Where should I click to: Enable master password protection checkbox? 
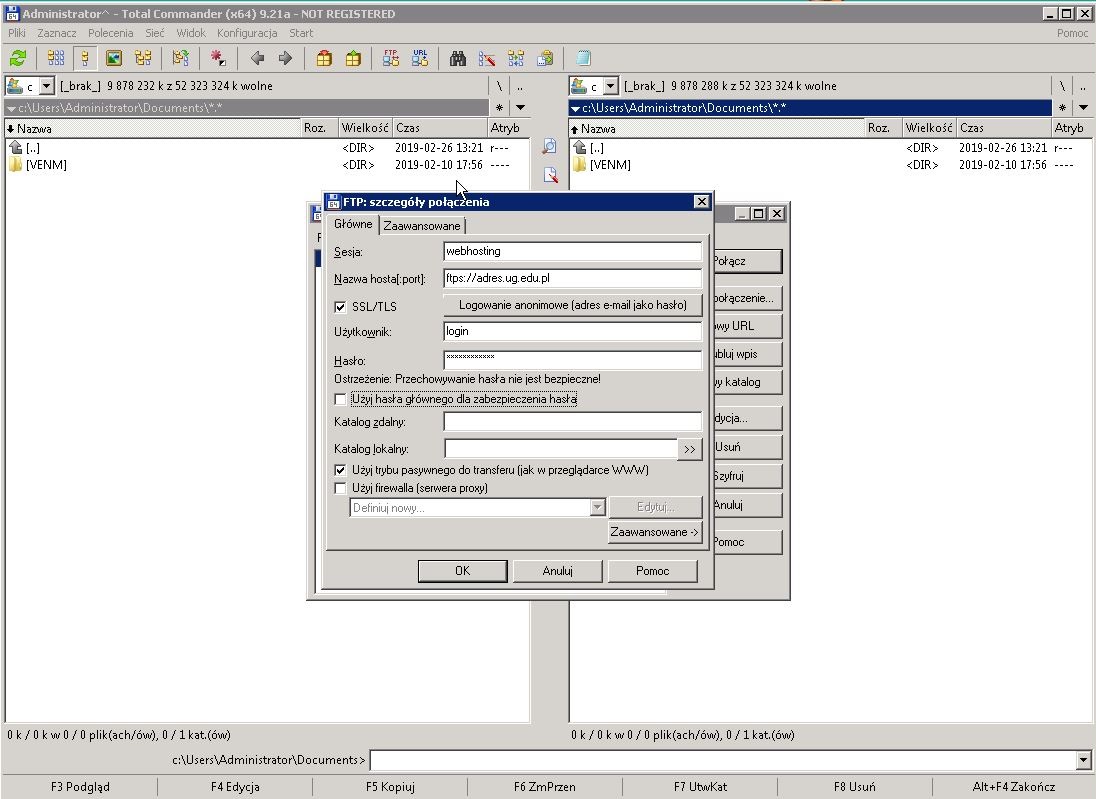(341, 399)
